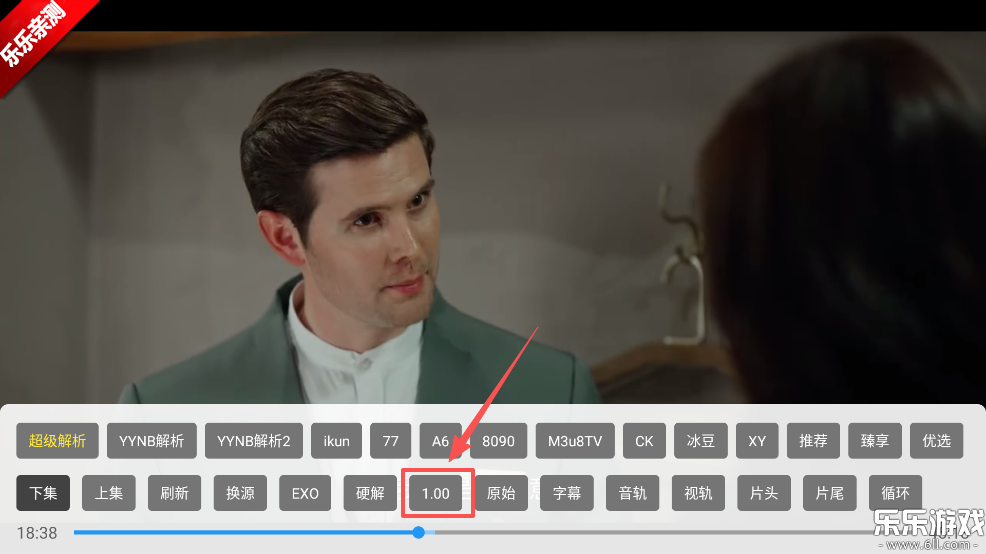Image resolution: width=986 pixels, height=554 pixels.
Task: Refresh the video with 刷新
Action: (x=174, y=493)
